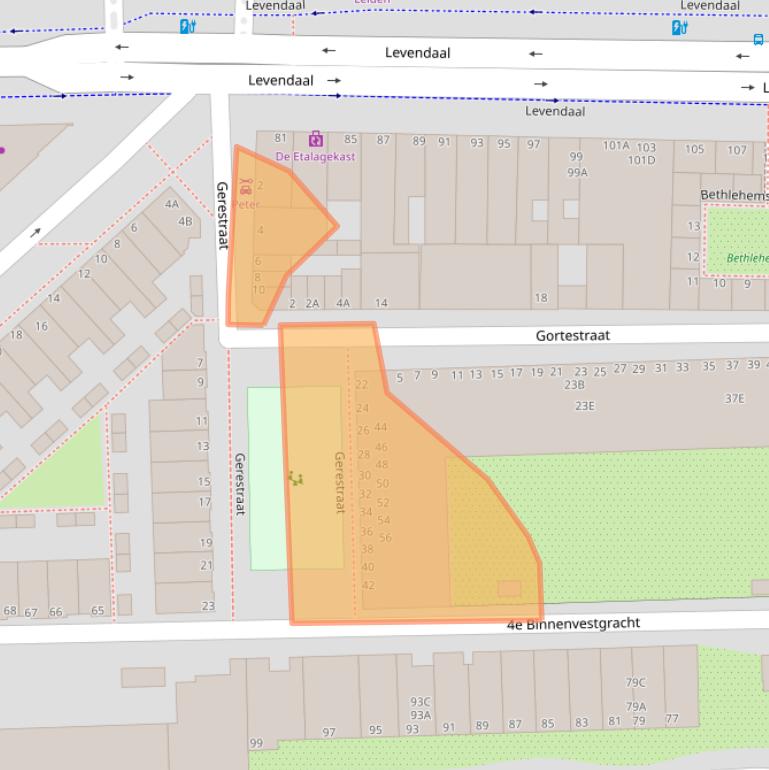Select the playground icon beside Gerestraat
Screen dimensions: 769x770
(295, 478)
